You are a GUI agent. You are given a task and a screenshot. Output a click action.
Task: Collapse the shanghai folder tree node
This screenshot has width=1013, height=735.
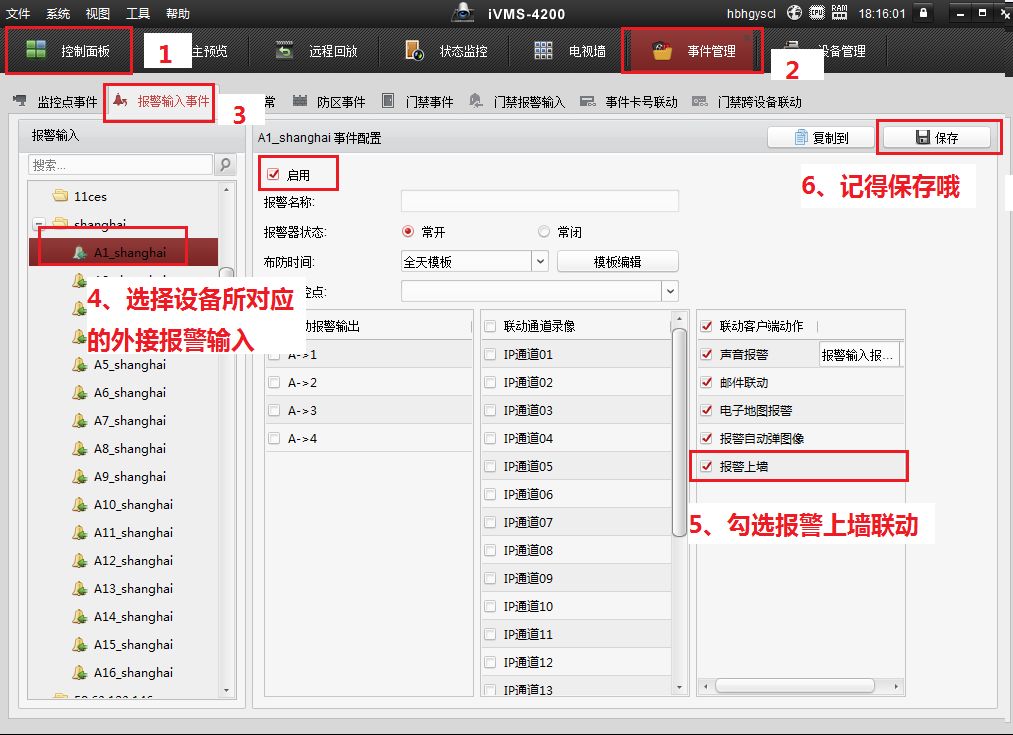[38, 225]
